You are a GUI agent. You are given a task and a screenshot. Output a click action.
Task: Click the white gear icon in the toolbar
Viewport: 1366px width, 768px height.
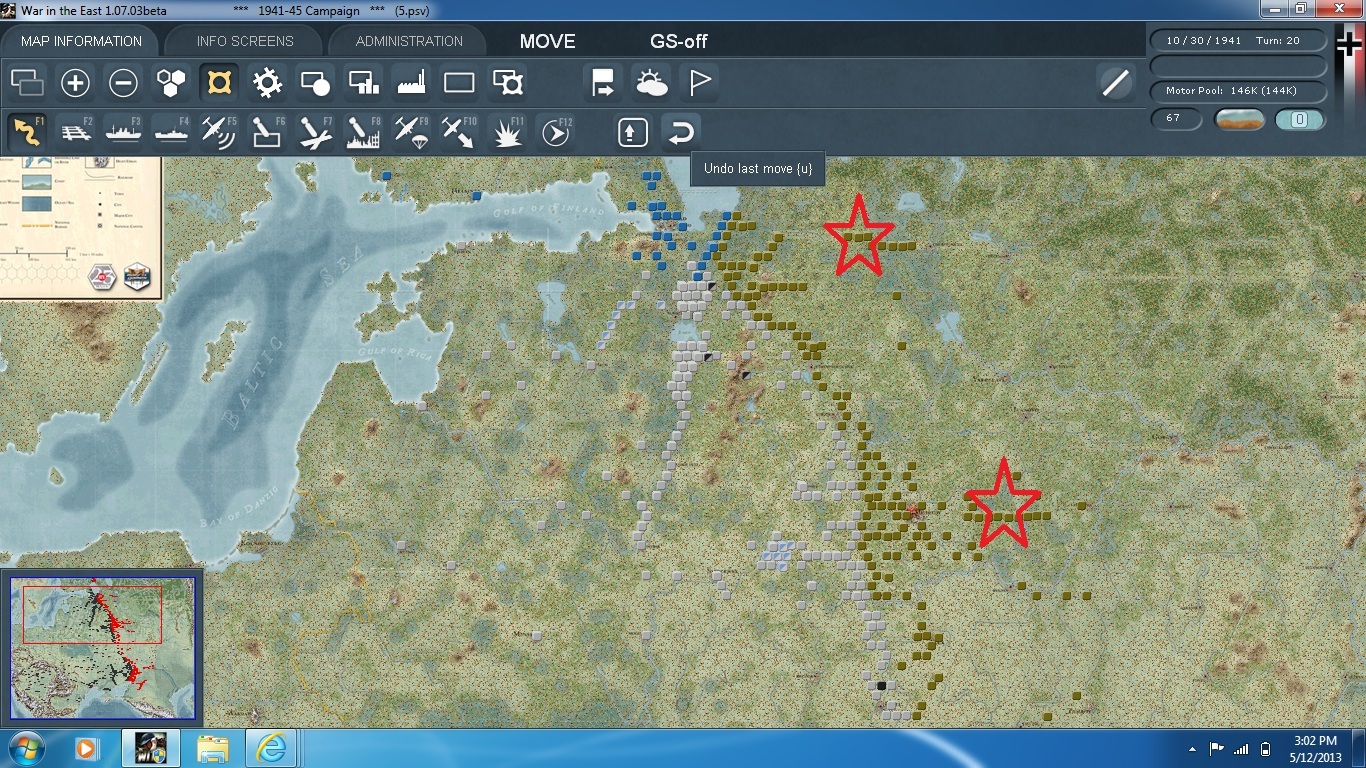tap(267, 83)
